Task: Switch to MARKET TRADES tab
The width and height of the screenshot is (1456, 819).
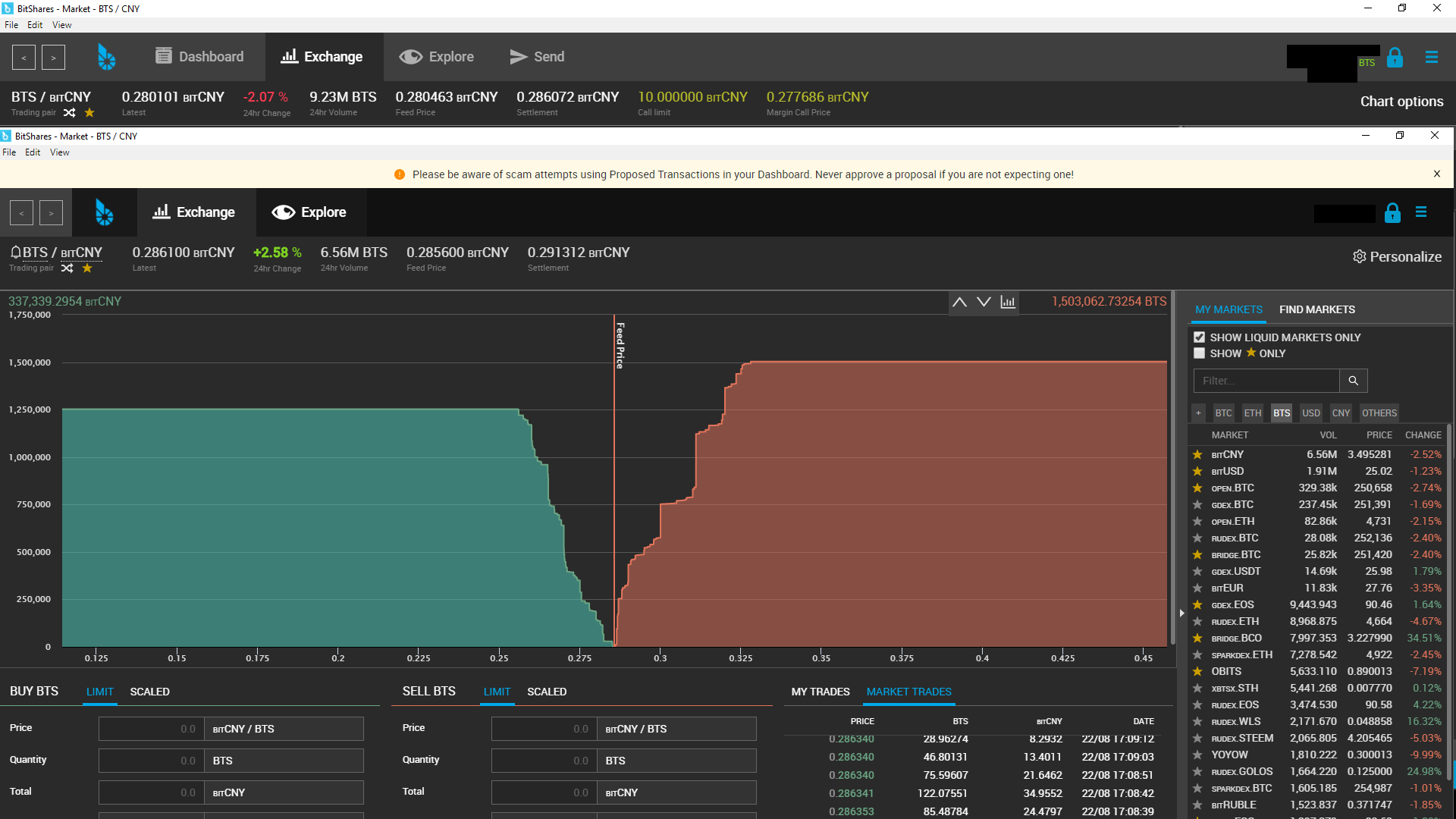Action: [908, 692]
